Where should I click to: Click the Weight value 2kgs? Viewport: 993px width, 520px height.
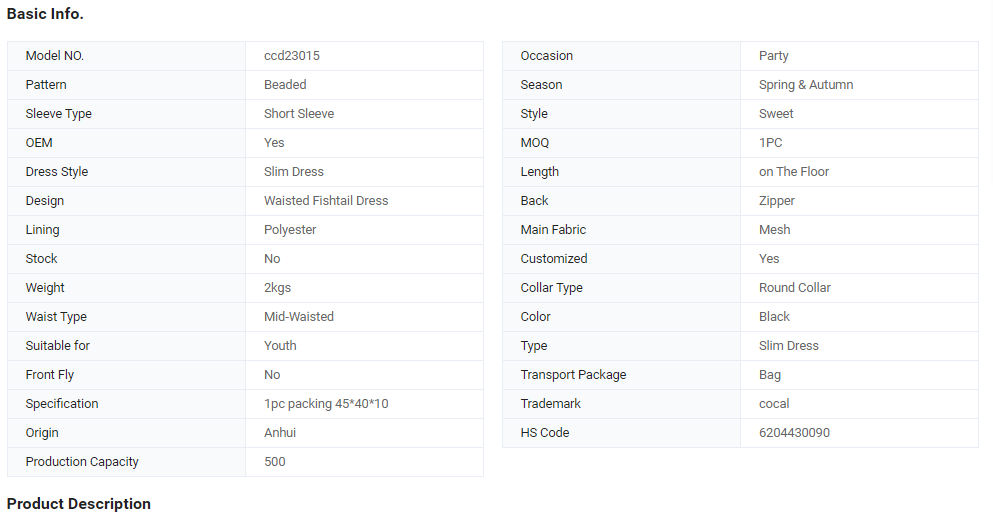pos(277,288)
